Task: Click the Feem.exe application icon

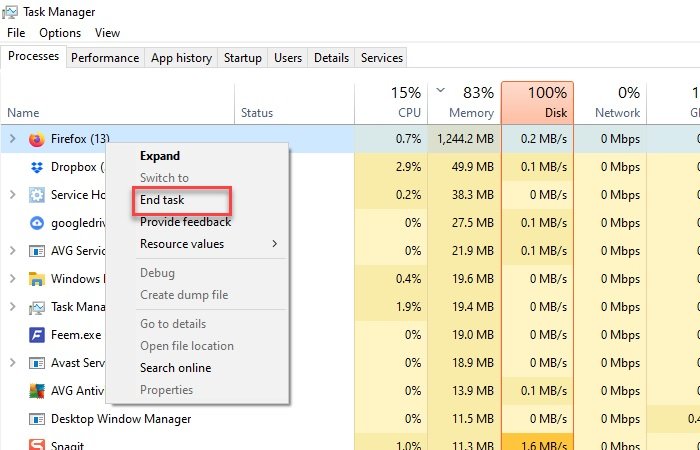Action: [36, 335]
